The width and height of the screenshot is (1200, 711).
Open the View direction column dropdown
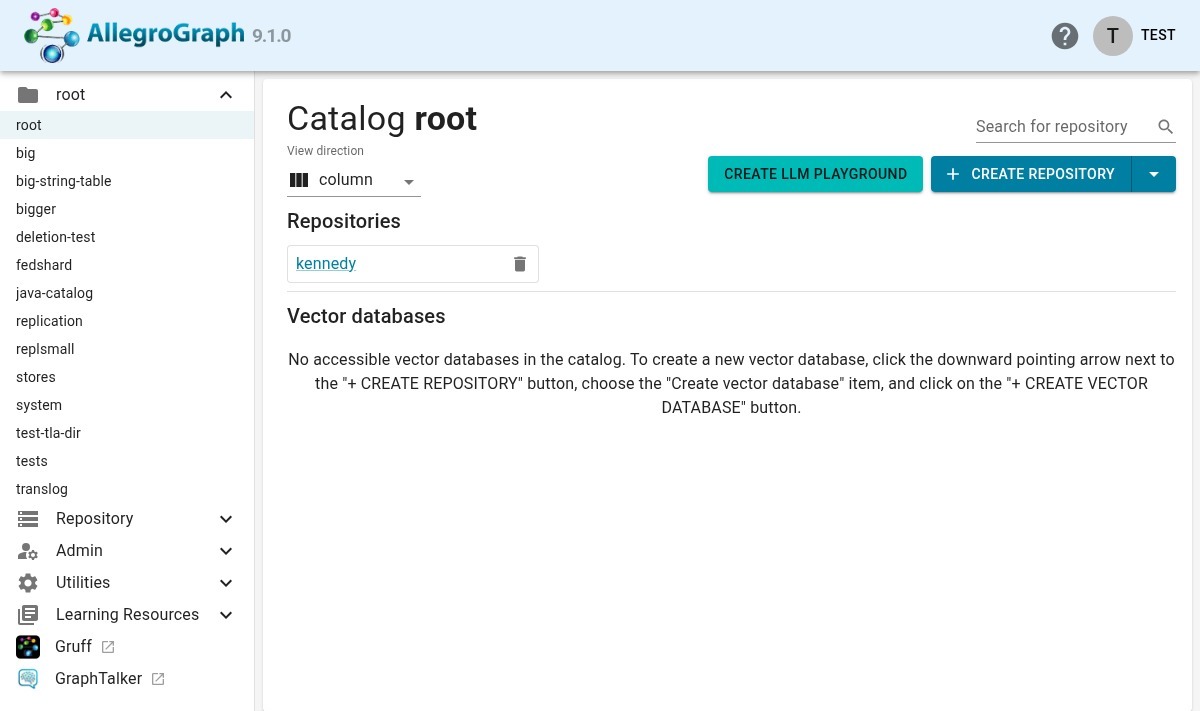354,180
